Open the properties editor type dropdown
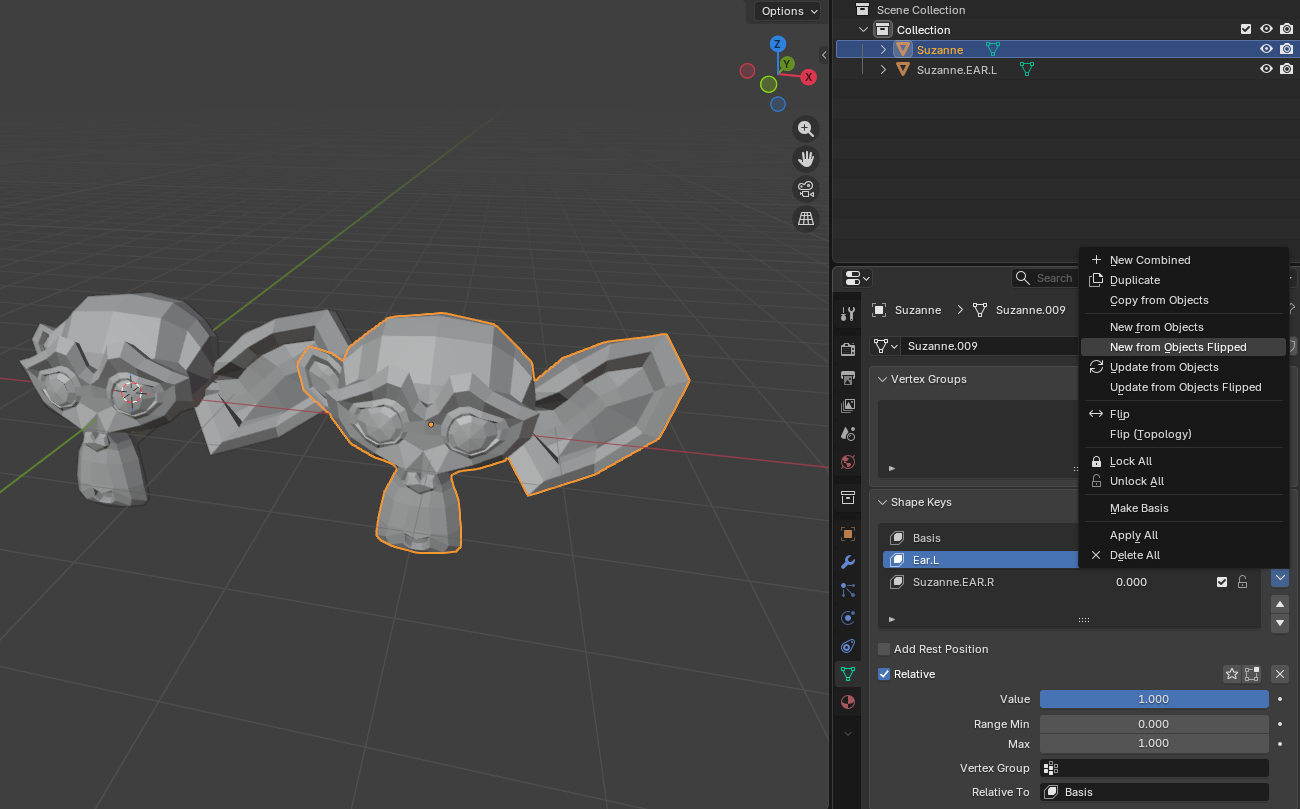This screenshot has width=1300, height=809. click(x=858, y=278)
